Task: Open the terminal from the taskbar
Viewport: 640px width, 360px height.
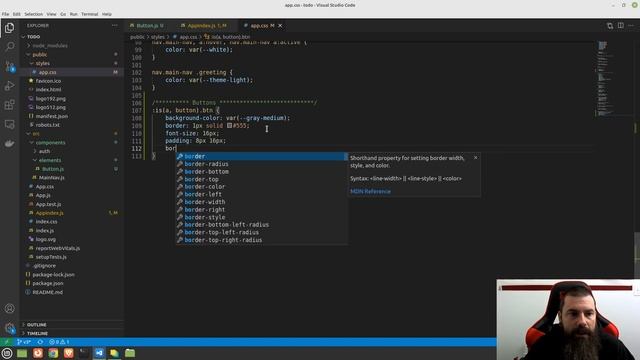Action: (x=84, y=353)
